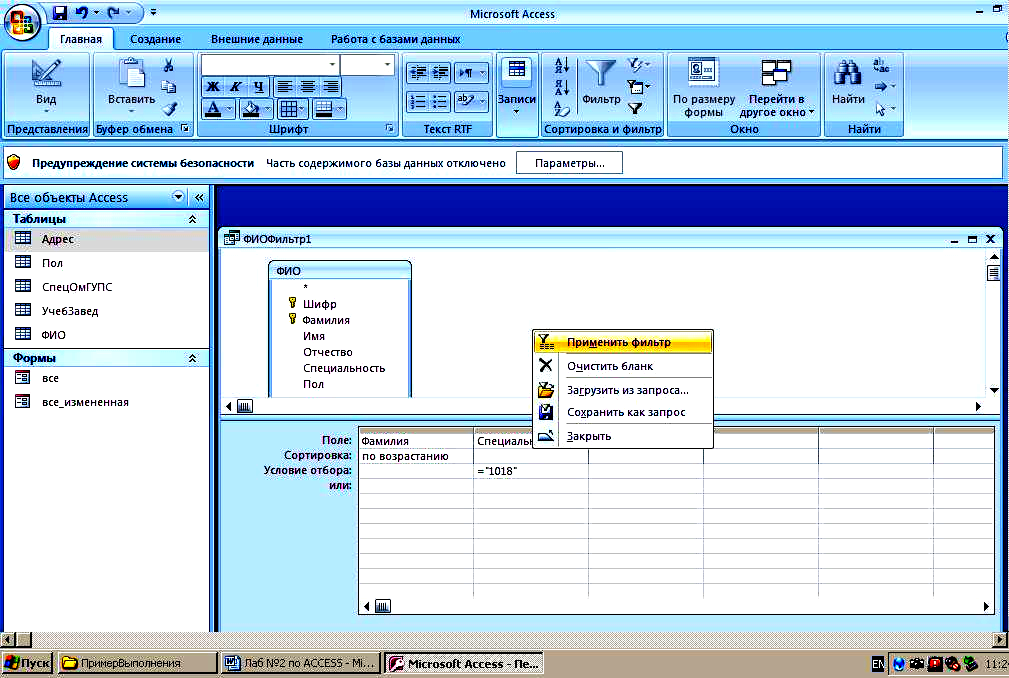Center the text alignment
Viewport: 1009px width, 678px height.
coord(308,86)
